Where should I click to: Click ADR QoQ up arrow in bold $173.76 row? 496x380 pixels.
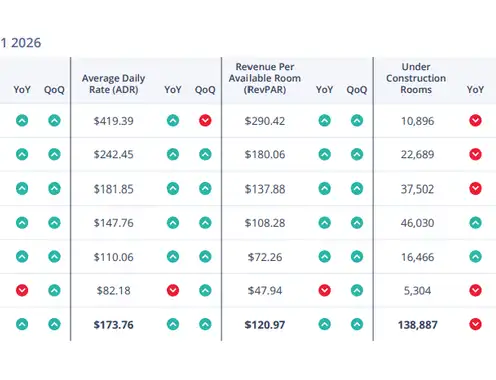pyautogui.click(x=205, y=324)
